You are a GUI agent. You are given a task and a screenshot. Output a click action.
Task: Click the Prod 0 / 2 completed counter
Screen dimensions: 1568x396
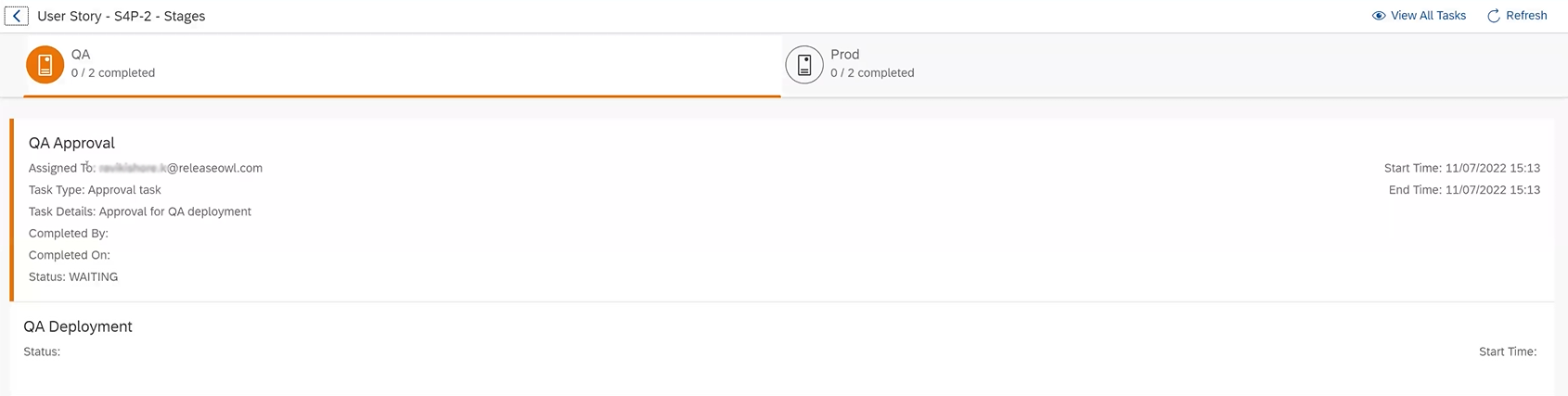[x=872, y=73]
